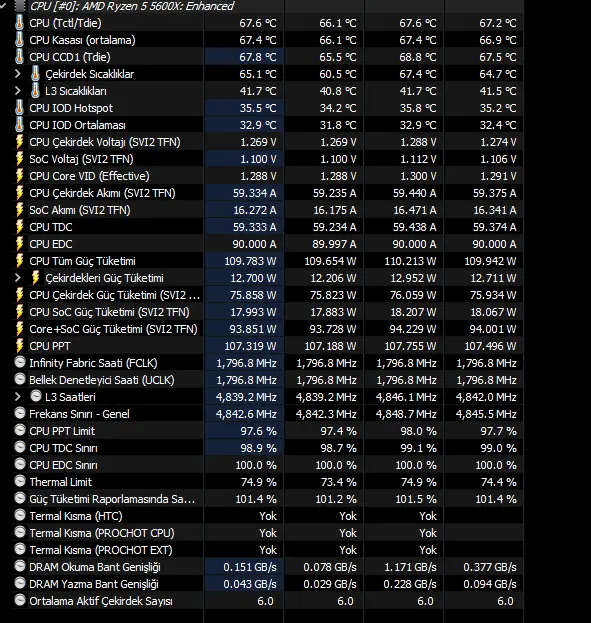Click the 89.997 A EDC value
Screen dimensions: 591x623
[x=334, y=244]
